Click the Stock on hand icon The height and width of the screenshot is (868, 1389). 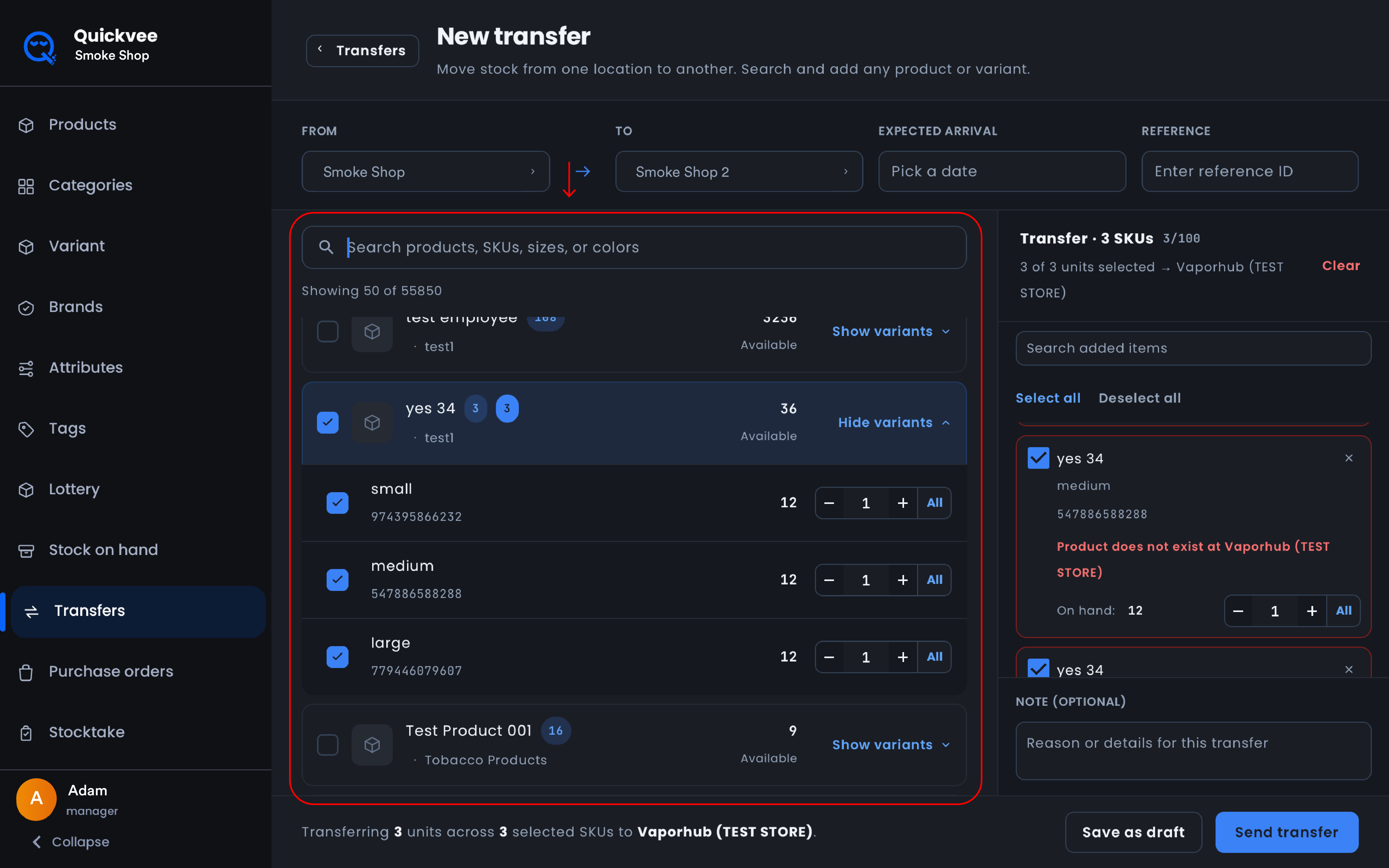[x=26, y=551]
